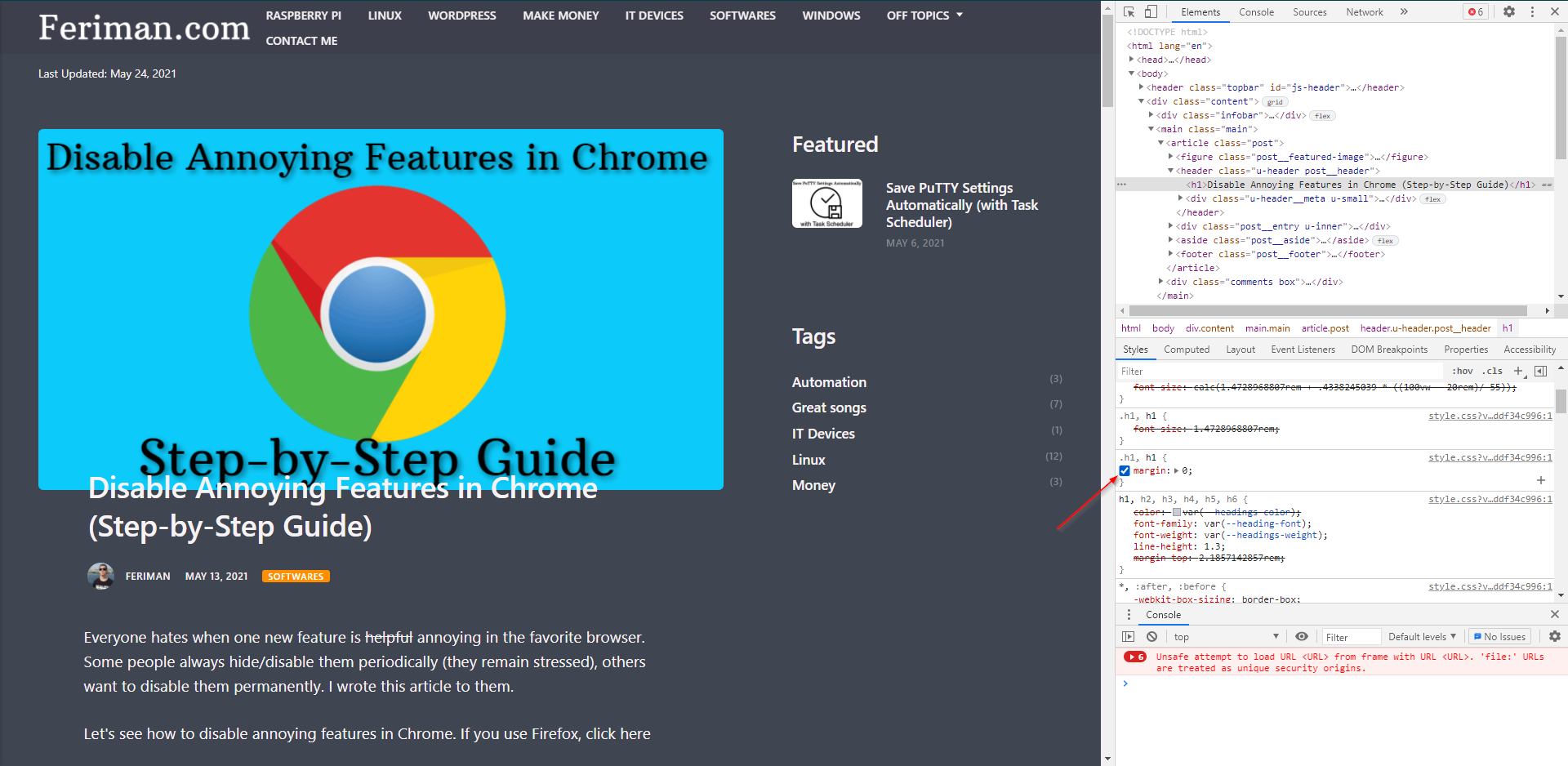Close the console drawer
The height and width of the screenshot is (766, 1568).
[x=1554, y=614]
